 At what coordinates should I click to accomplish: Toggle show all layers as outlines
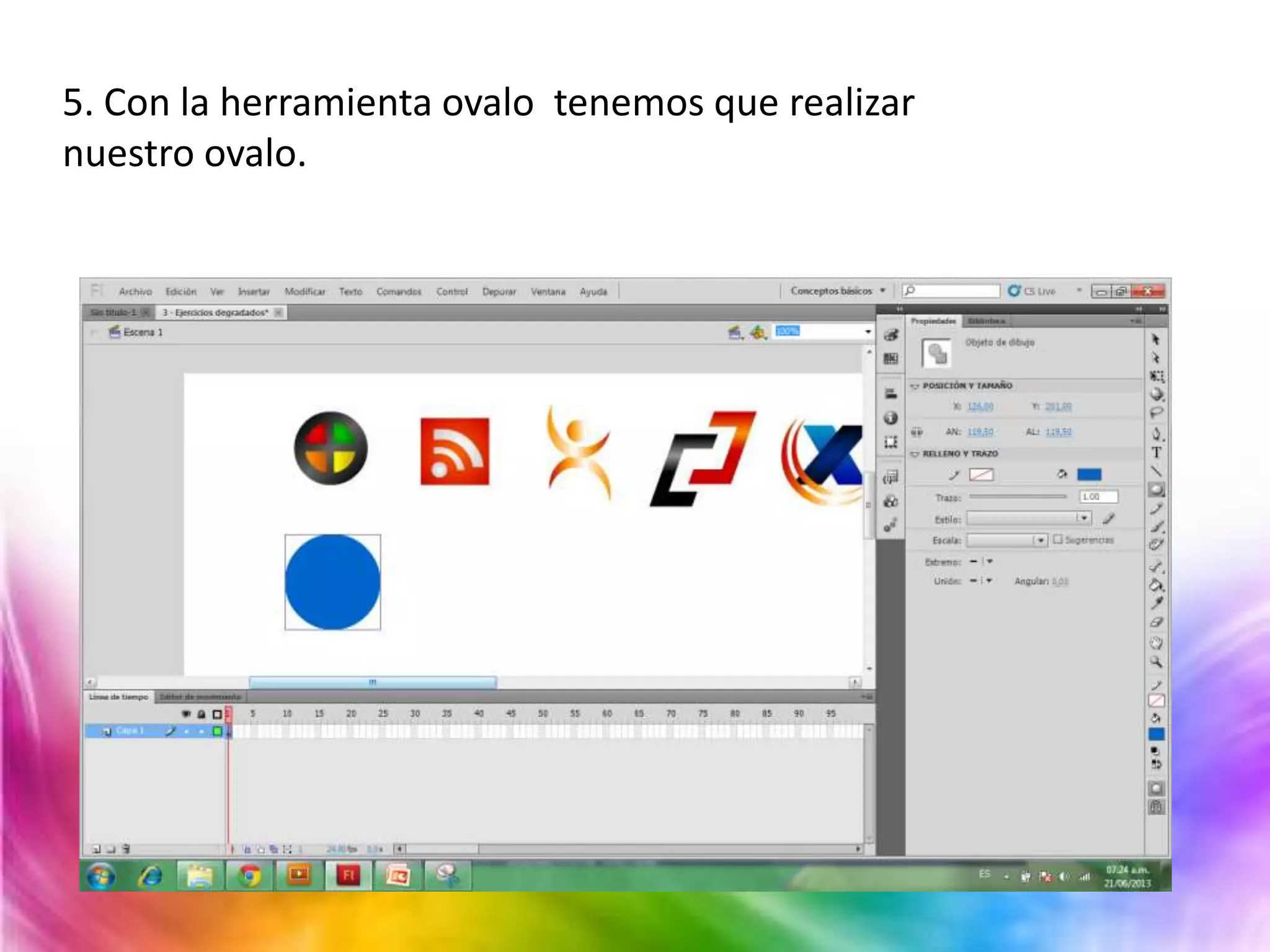[x=217, y=714]
